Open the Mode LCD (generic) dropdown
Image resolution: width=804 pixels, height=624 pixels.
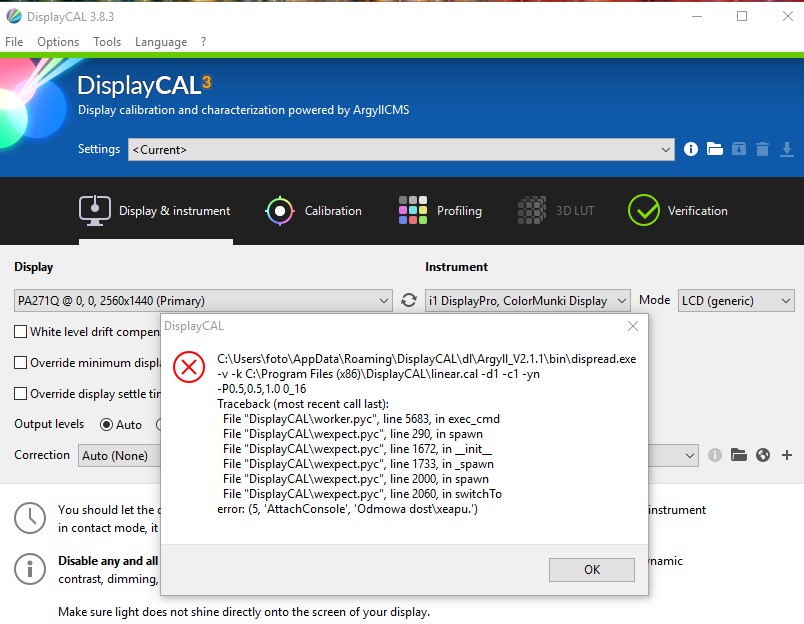coord(736,300)
